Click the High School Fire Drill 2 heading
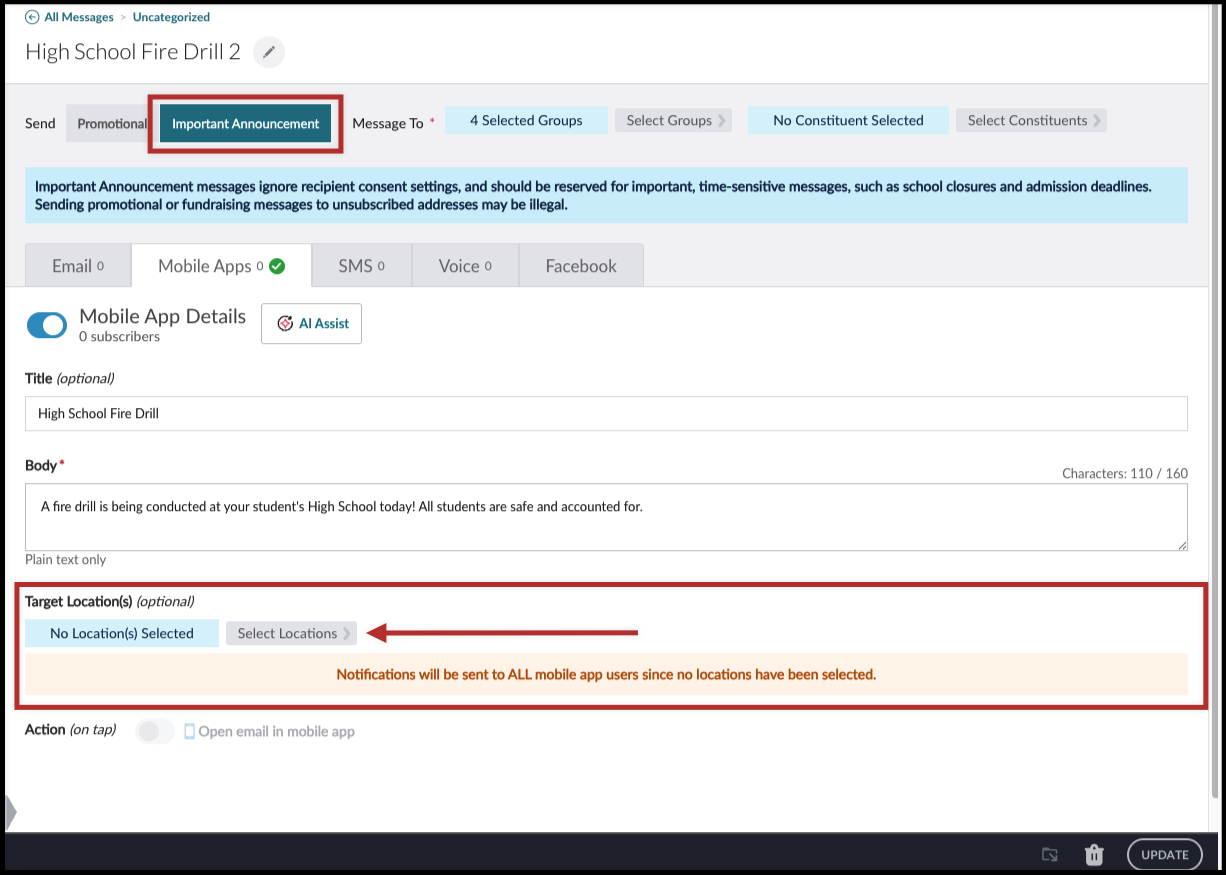 133,52
